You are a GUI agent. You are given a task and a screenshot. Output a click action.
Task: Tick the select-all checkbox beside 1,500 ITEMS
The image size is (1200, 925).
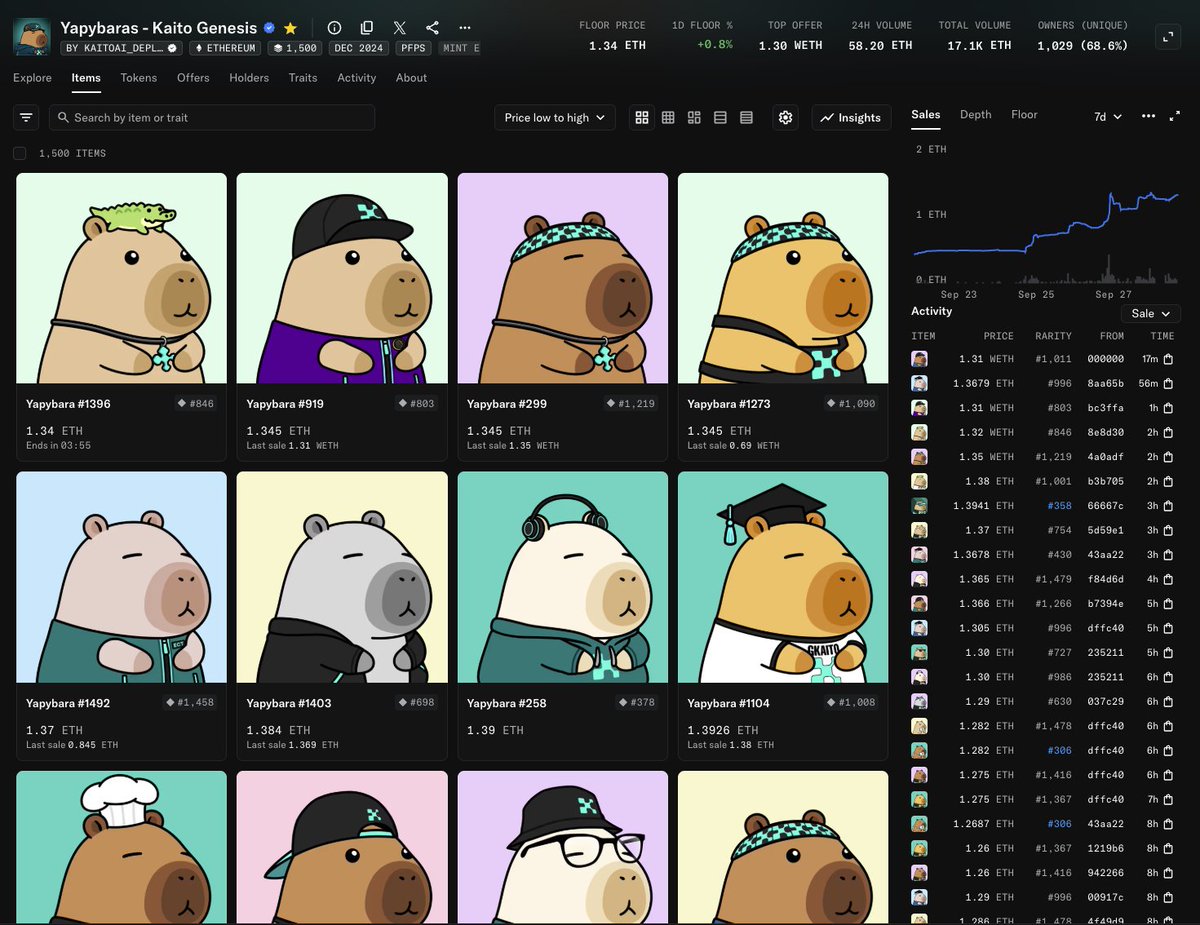click(x=20, y=153)
